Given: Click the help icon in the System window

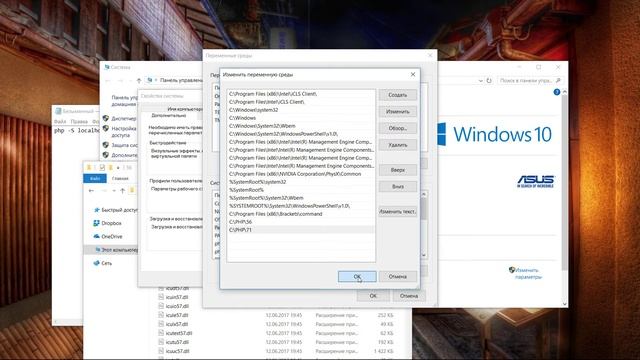Looking at the screenshot, I should 556,92.
